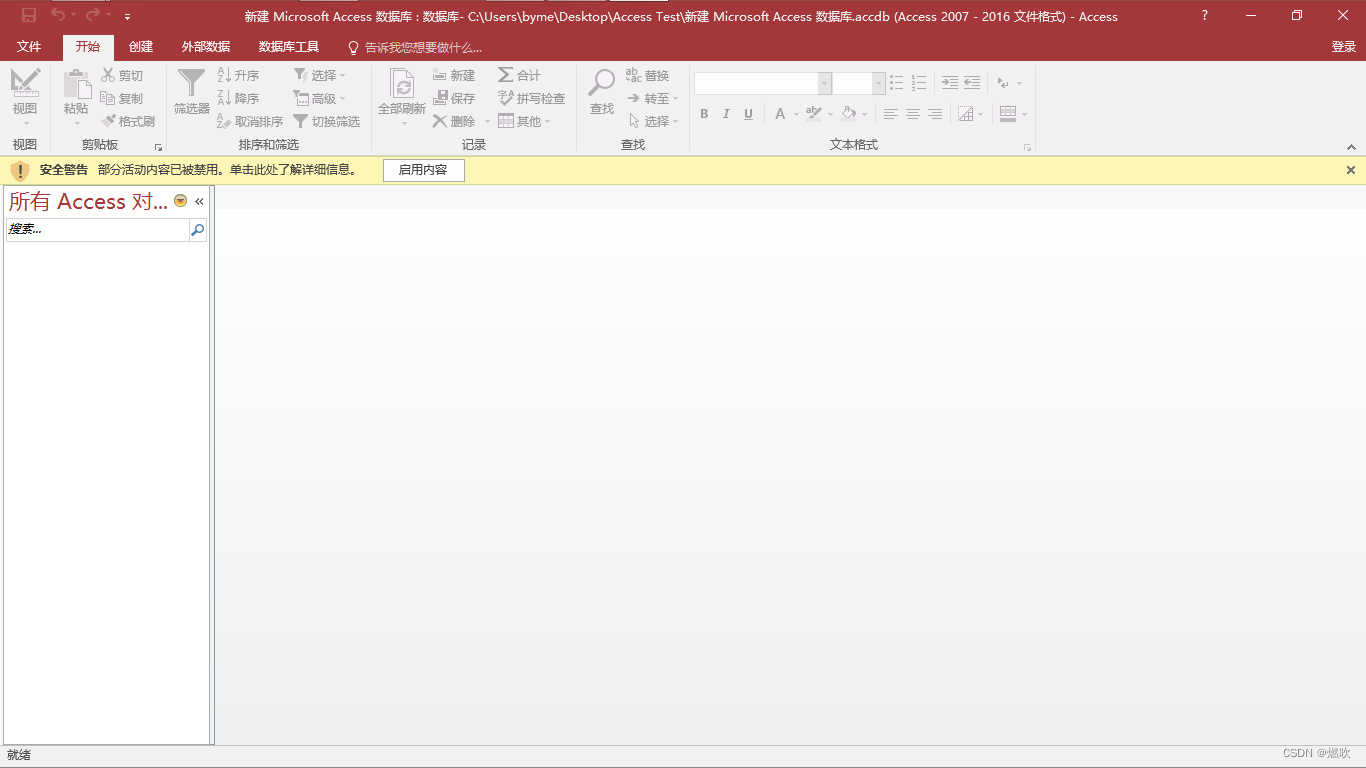Expand the 删除 dropdown arrow

488,122
